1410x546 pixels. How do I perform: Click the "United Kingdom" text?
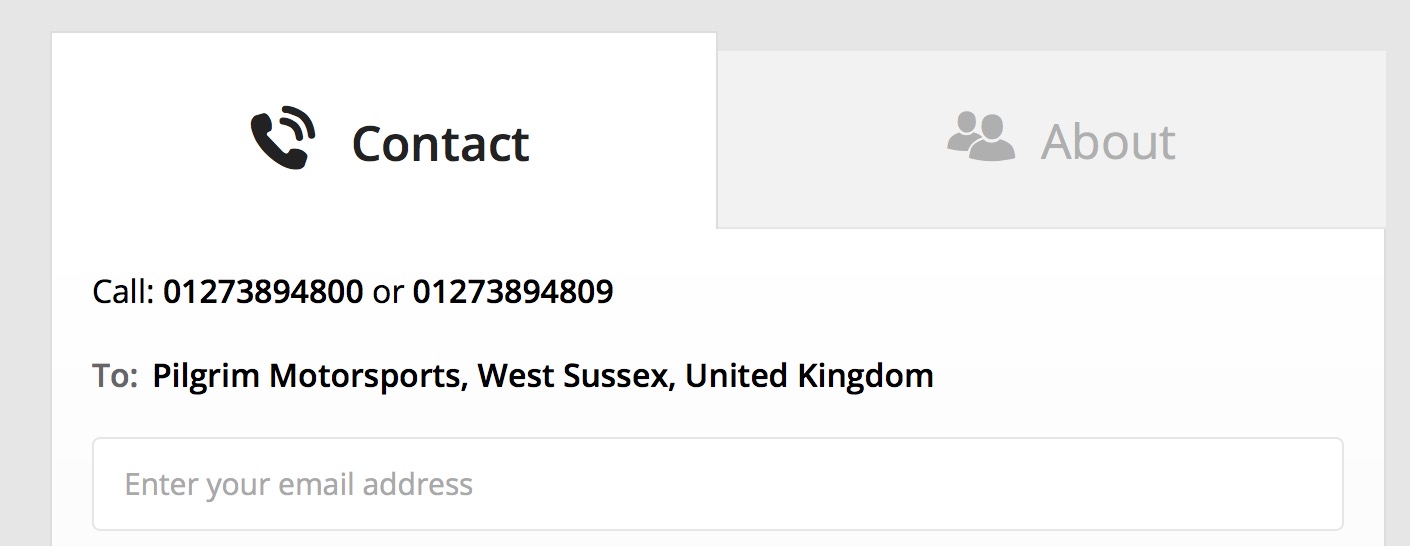coord(809,376)
